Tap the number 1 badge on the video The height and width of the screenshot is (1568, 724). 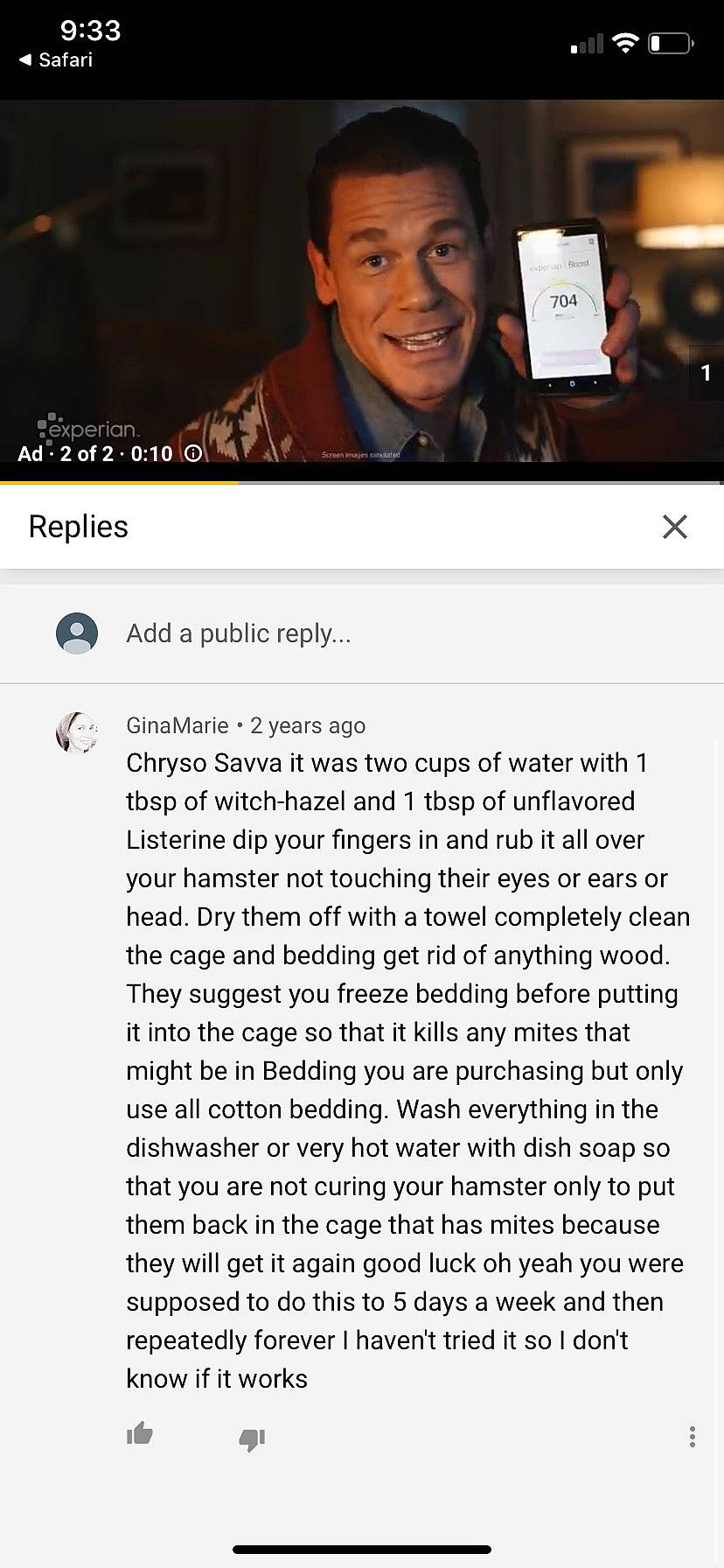pyautogui.click(x=706, y=373)
